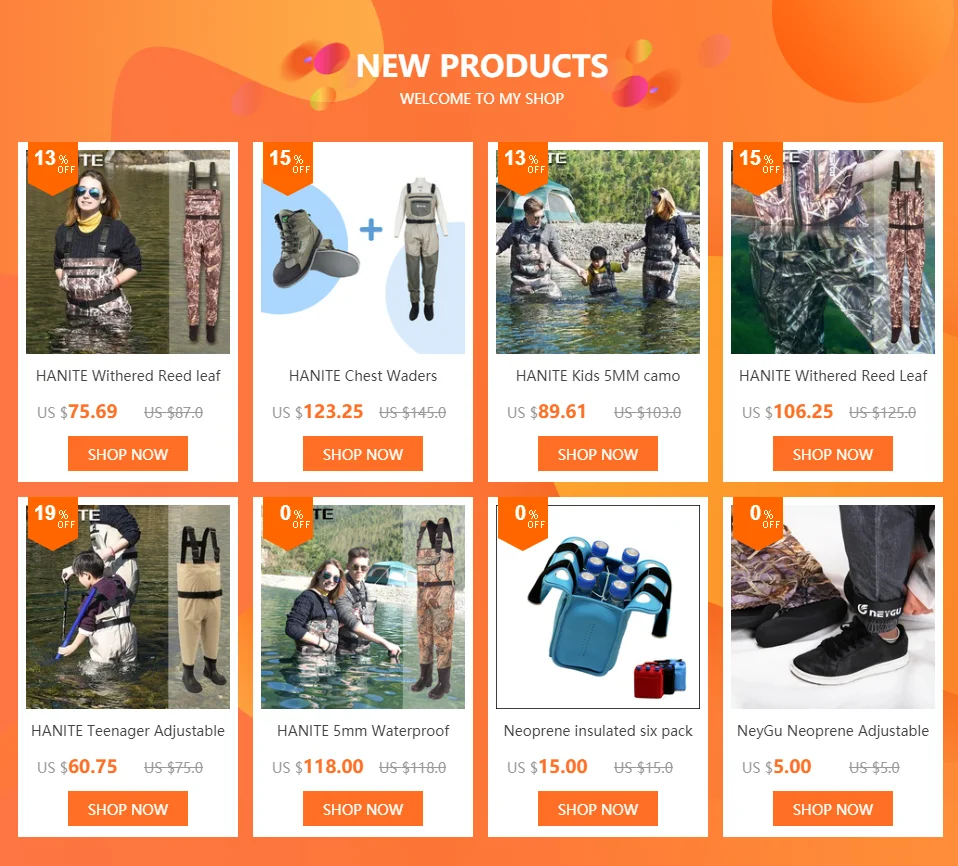Viewport: 958px width, 866px height.
Task: Open the NeyGu ankle strap product photo
Action: point(833,607)
